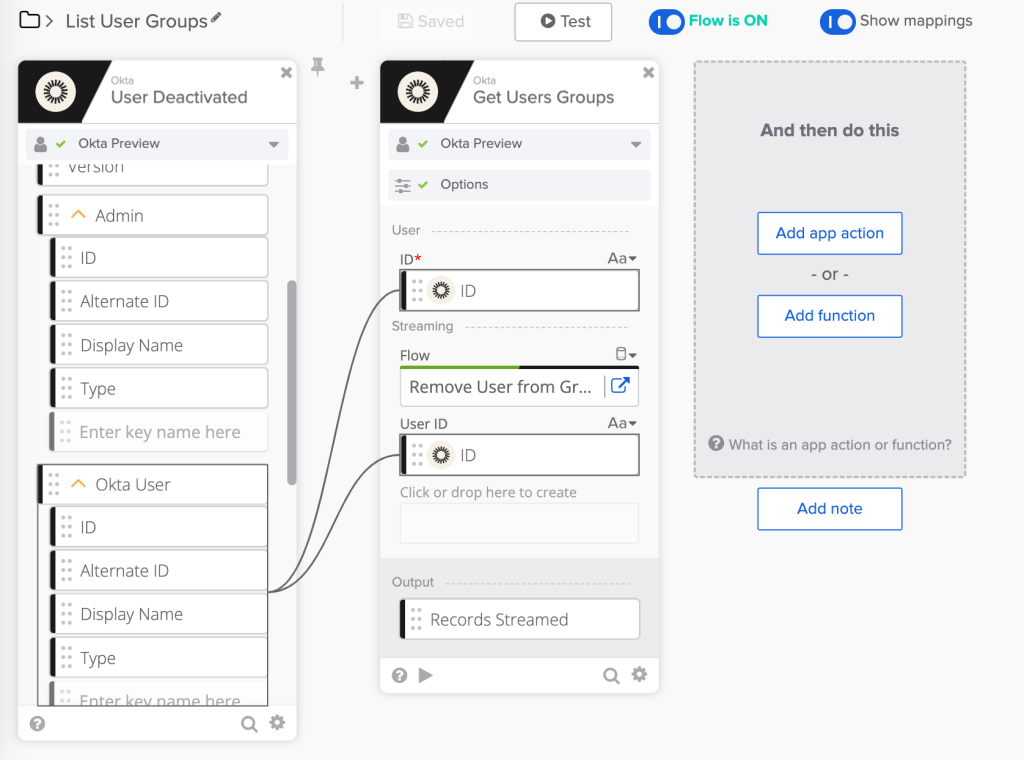Image resolution: width=1024 pixels, height=760 pixels.
Task: Toggle the Show mappings switch
Action: (x=837, y=21)
